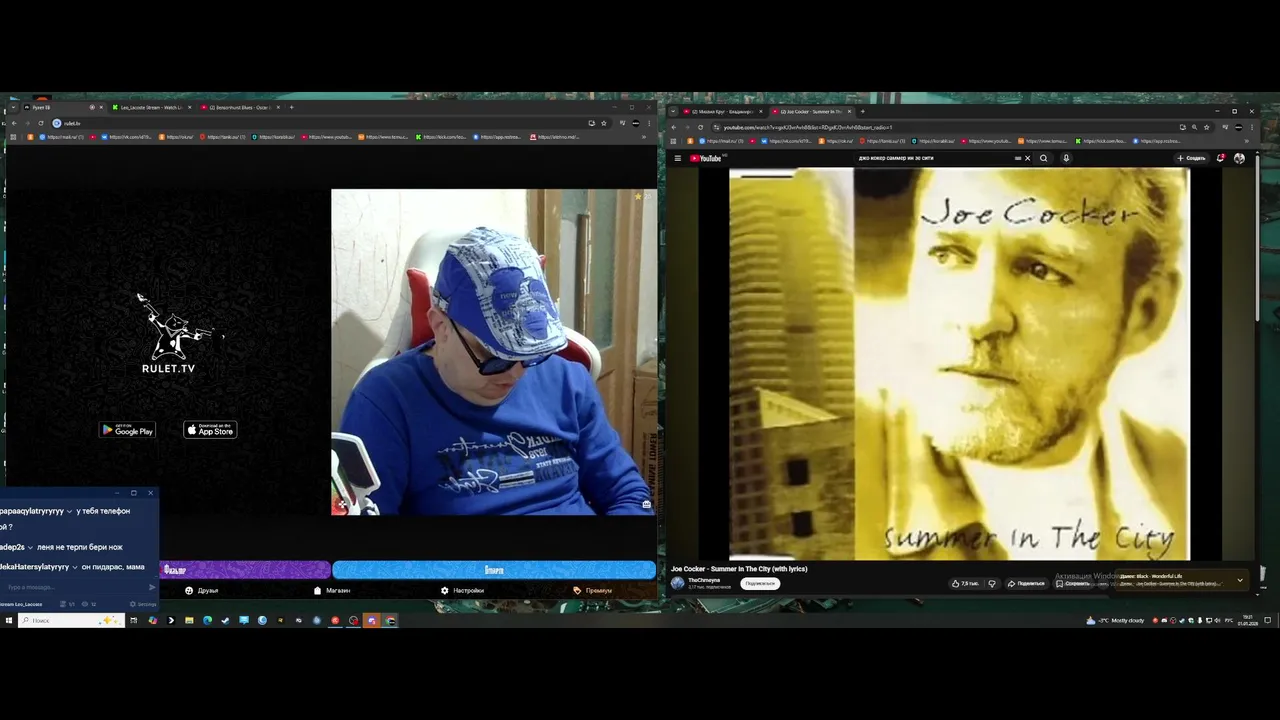1280x720 pixels.
Task: Go to YouTube home via logo
Action: click(x=706, y=158)
